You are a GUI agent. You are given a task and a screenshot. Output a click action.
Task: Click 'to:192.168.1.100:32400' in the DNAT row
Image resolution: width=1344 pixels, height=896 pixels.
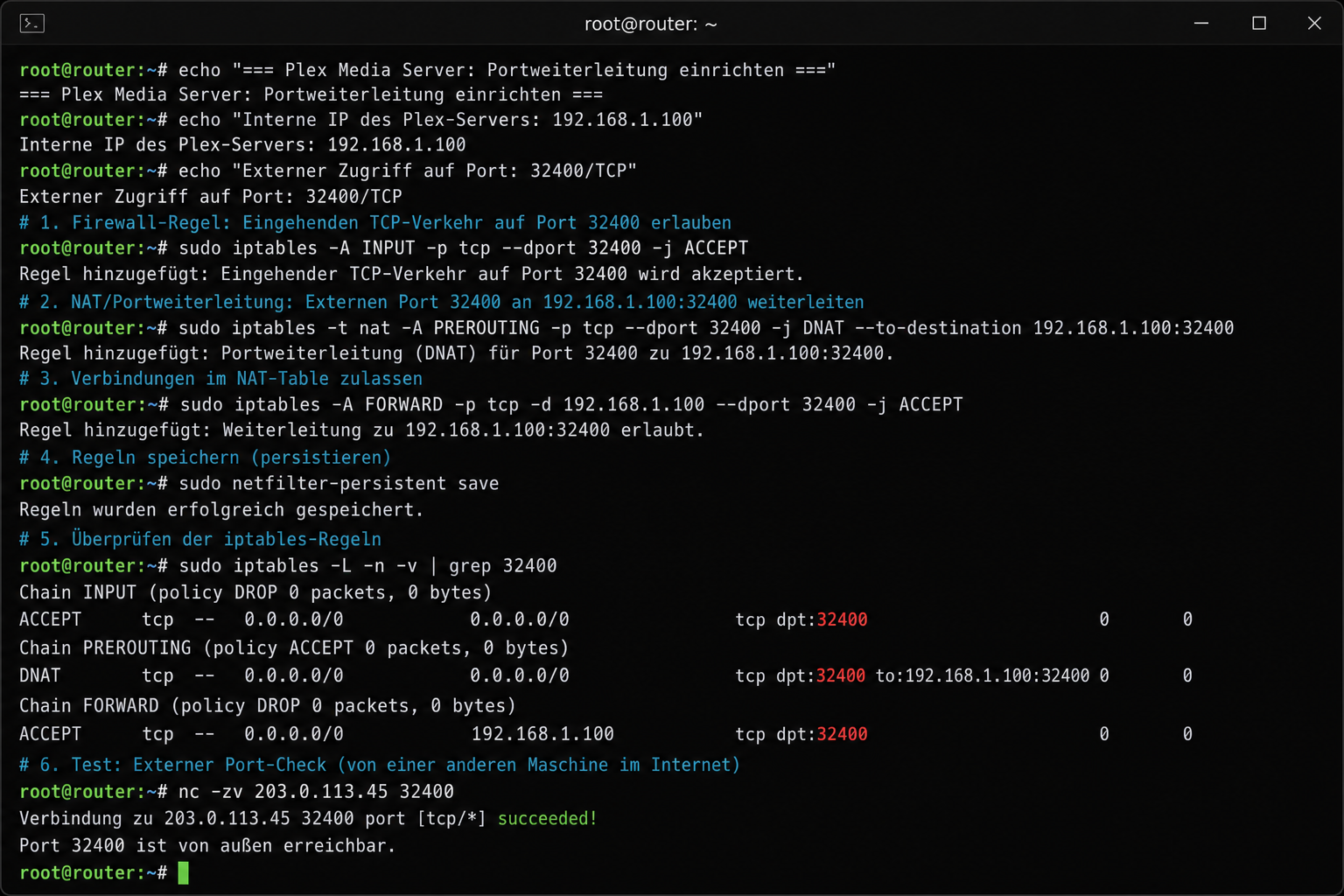click(x=983, y=675)
